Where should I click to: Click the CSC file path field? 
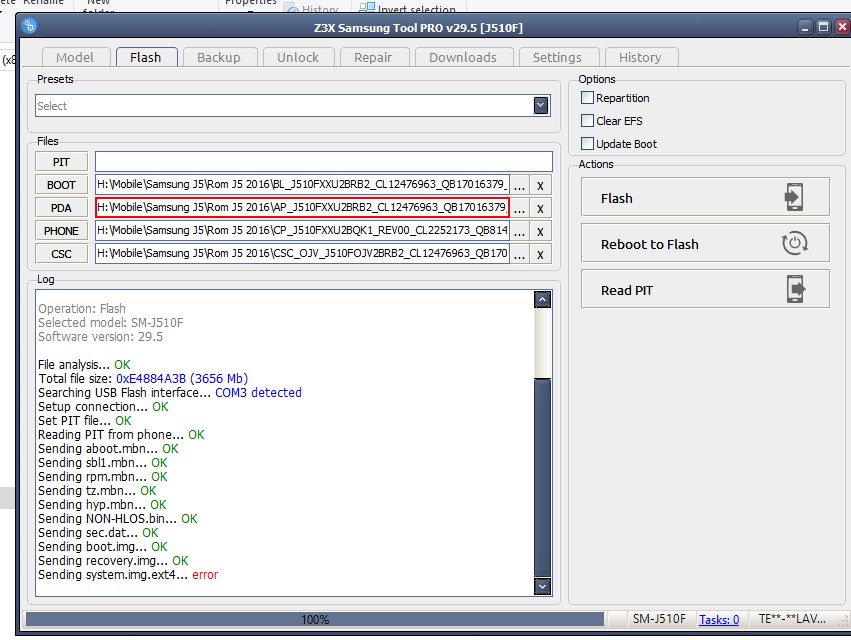(x=302, y=253)
